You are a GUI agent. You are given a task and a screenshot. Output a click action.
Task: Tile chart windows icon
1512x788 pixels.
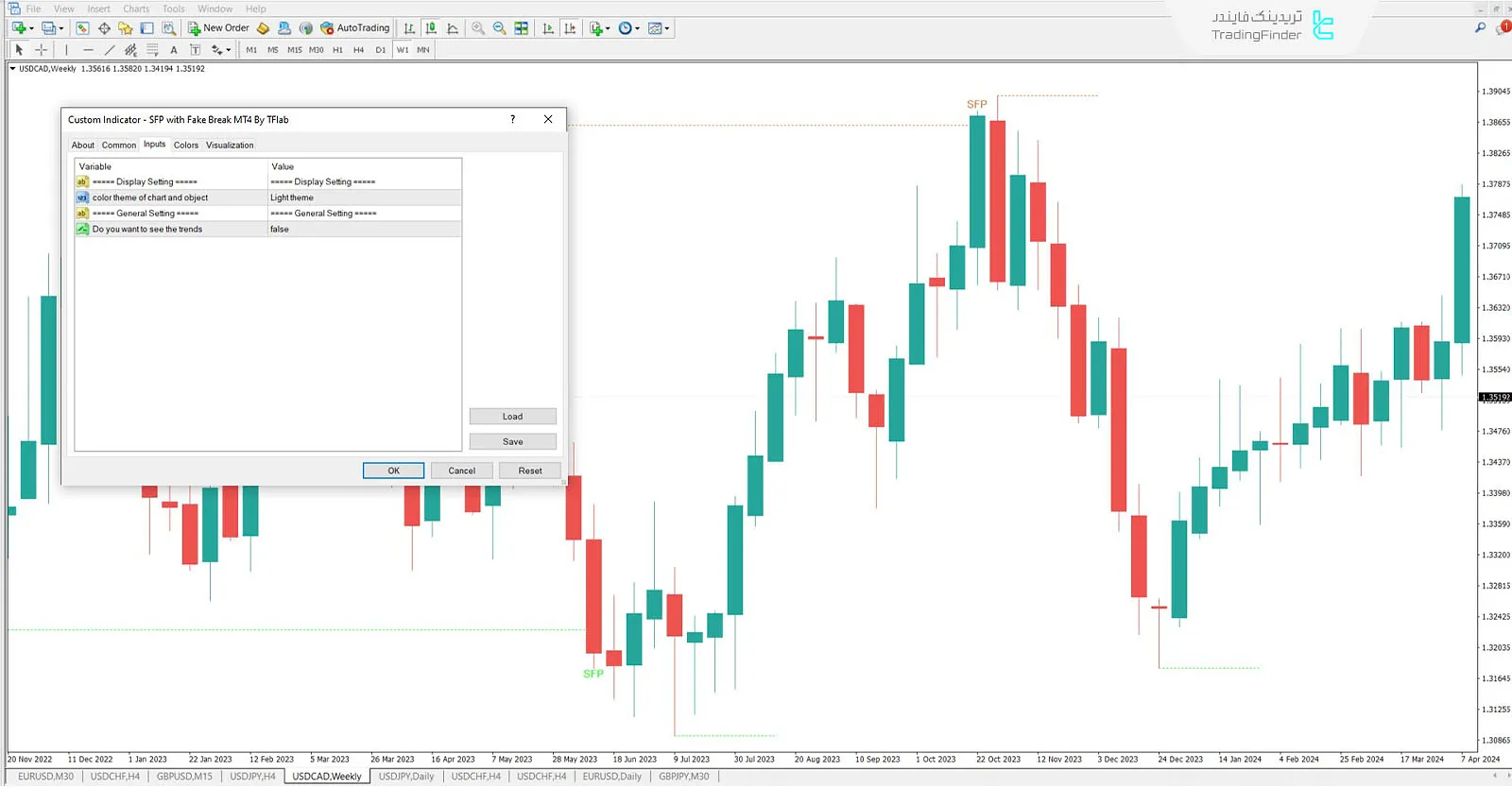pyautogui.click(x=521, y=28)
